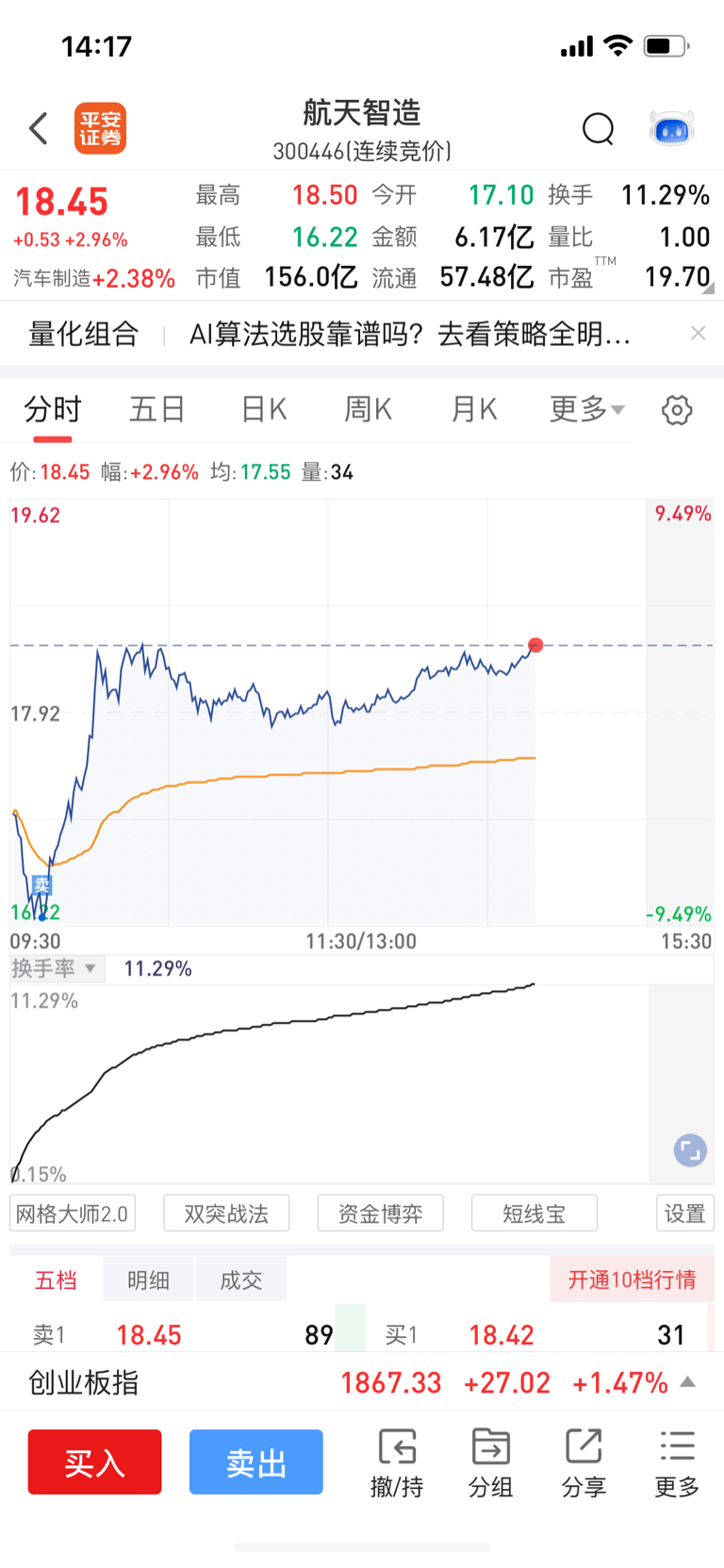Tap the red 买入 button
Screen dimensions: 724x1568
pyautogui.click(x=94, y=1461)
